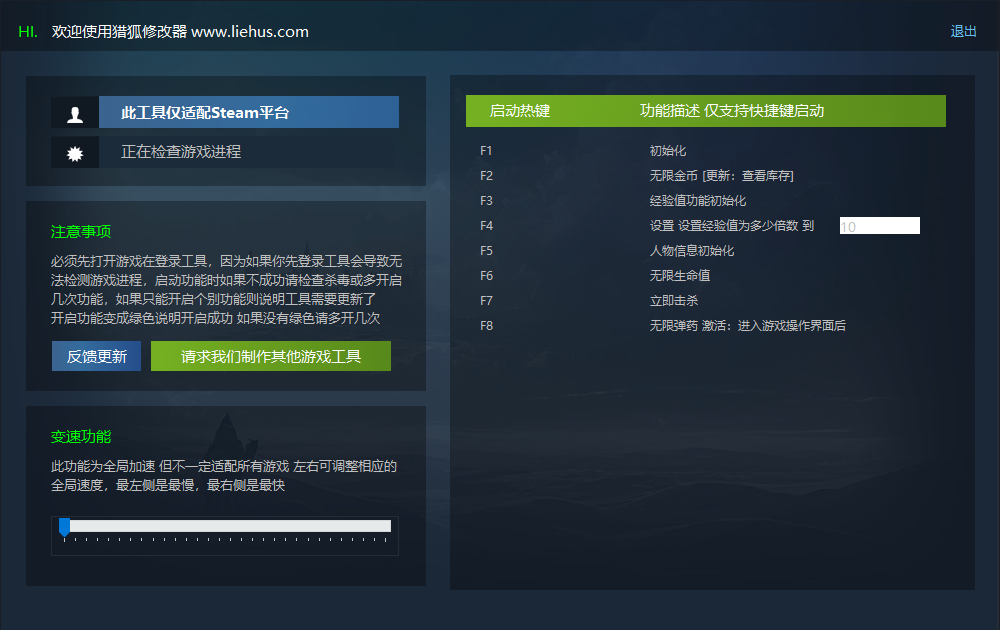Click the F2 hotkey label
This screenshot has height=630, width=1000.
pyautogui.click(x=486, y=176)
